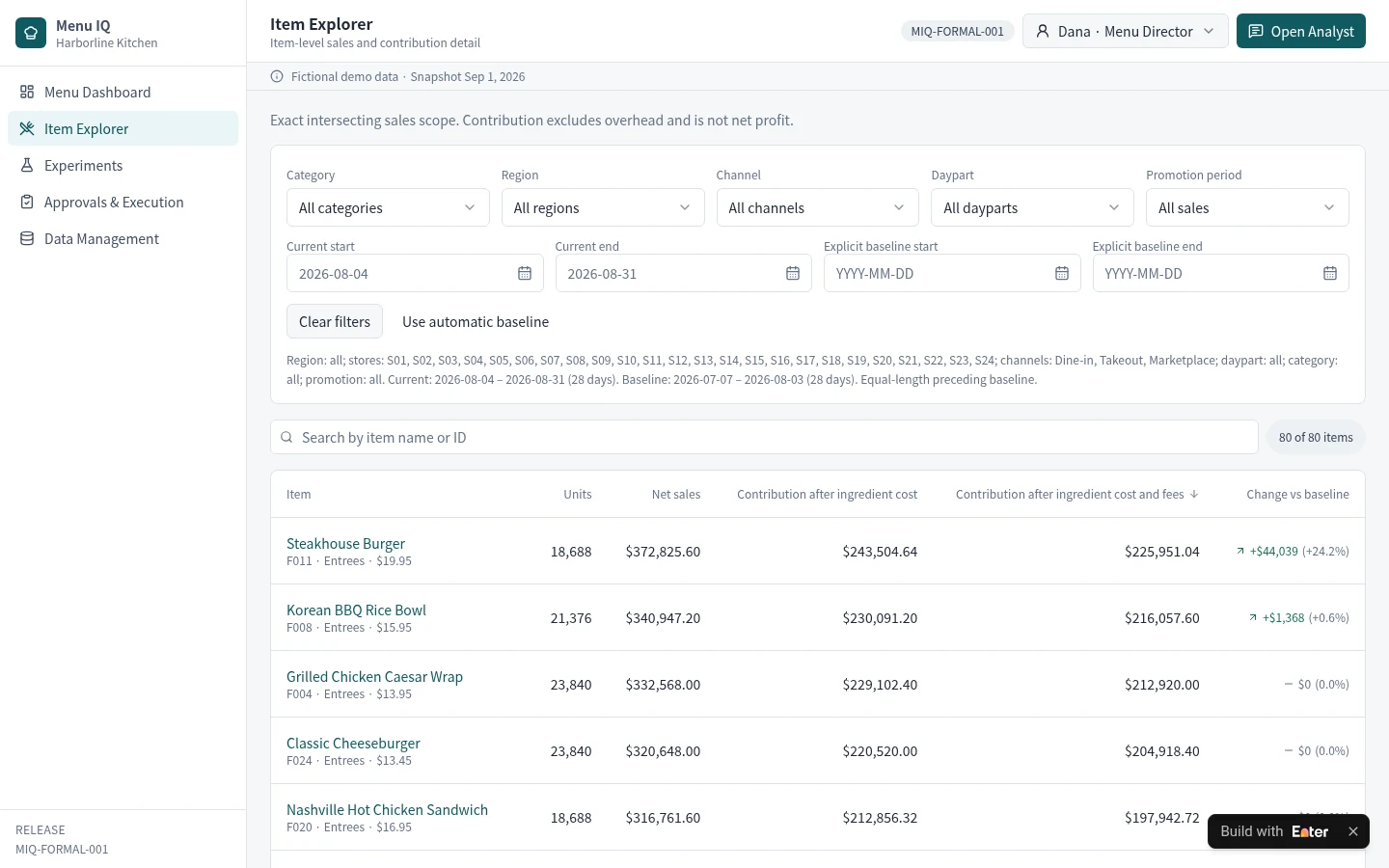Click the Contribution after ingredient cost header
The width and height of the screenshot is (1389, 868).
(x=827, y=494)
